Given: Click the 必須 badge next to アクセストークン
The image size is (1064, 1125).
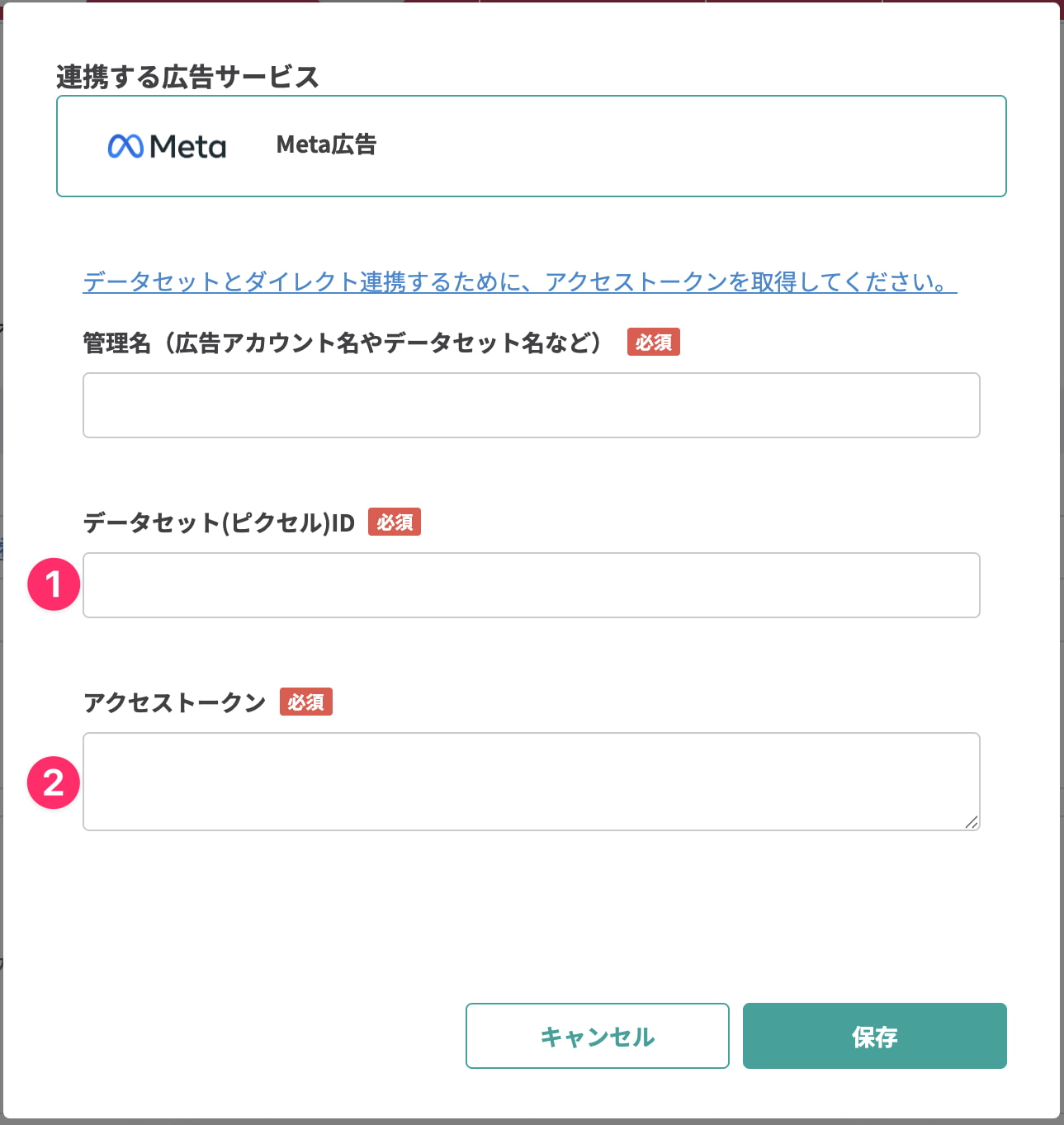Looking at the screenshot, I should point(306,702).
